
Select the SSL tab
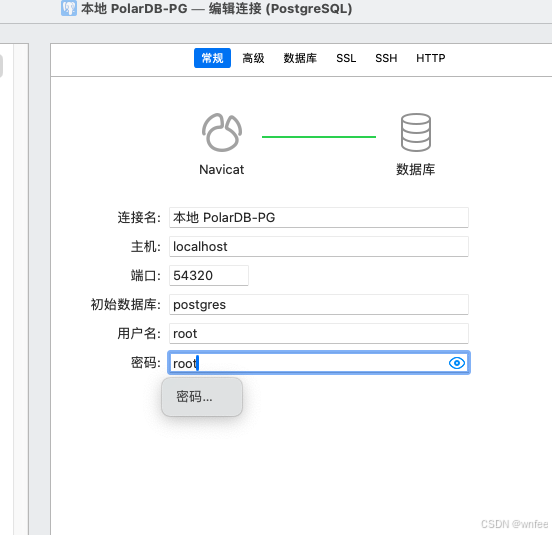coord(346,58)
